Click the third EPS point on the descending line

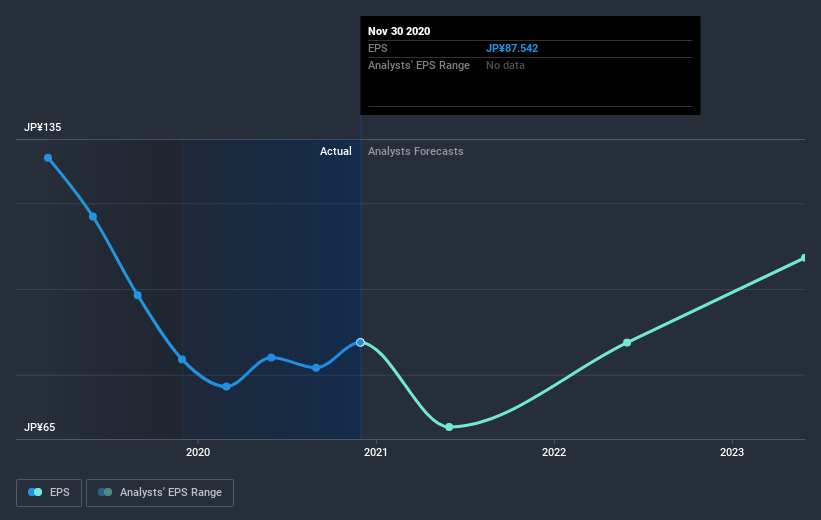click(138, 295)
